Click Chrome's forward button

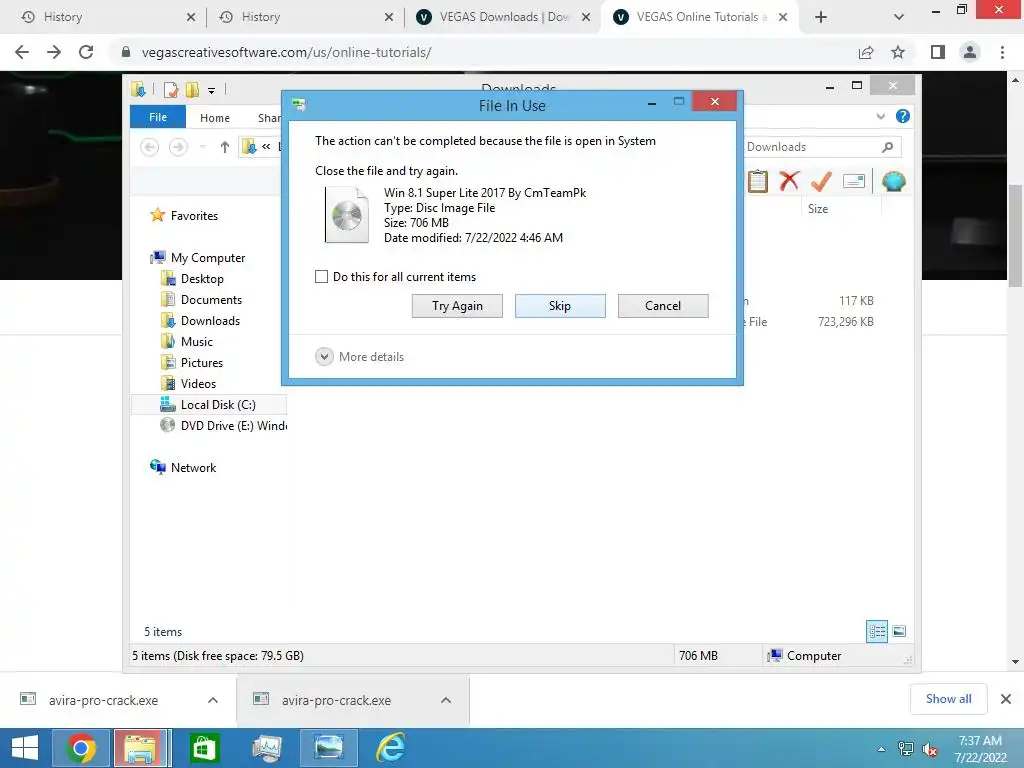(54, 52)
